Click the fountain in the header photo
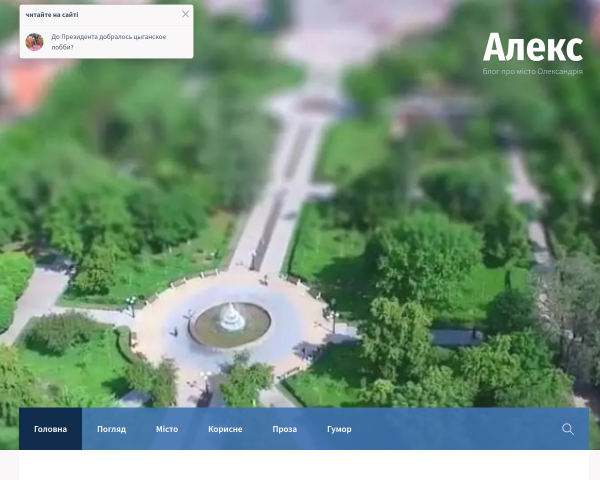This screenshot has width=600, height=480. pos(230,323)
